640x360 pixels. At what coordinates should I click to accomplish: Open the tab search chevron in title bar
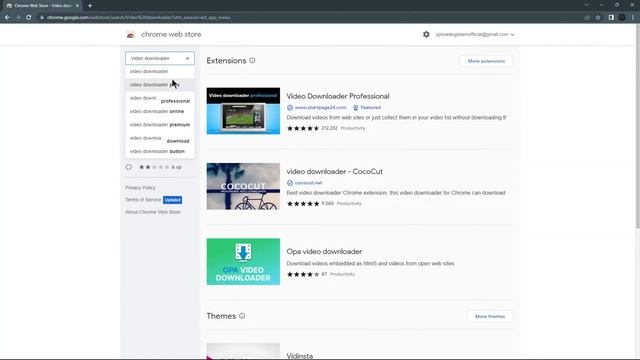586,5
